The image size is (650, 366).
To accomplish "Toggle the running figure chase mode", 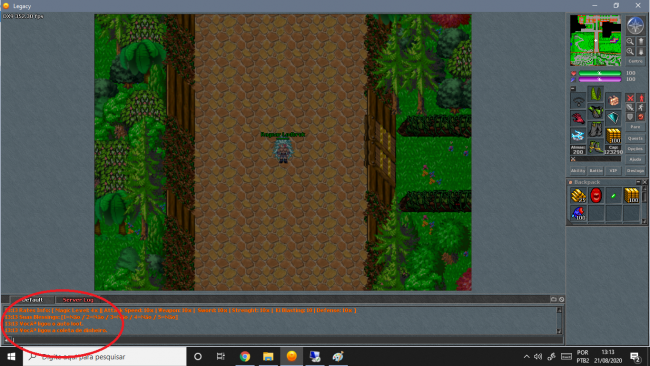I will (641, 107).
